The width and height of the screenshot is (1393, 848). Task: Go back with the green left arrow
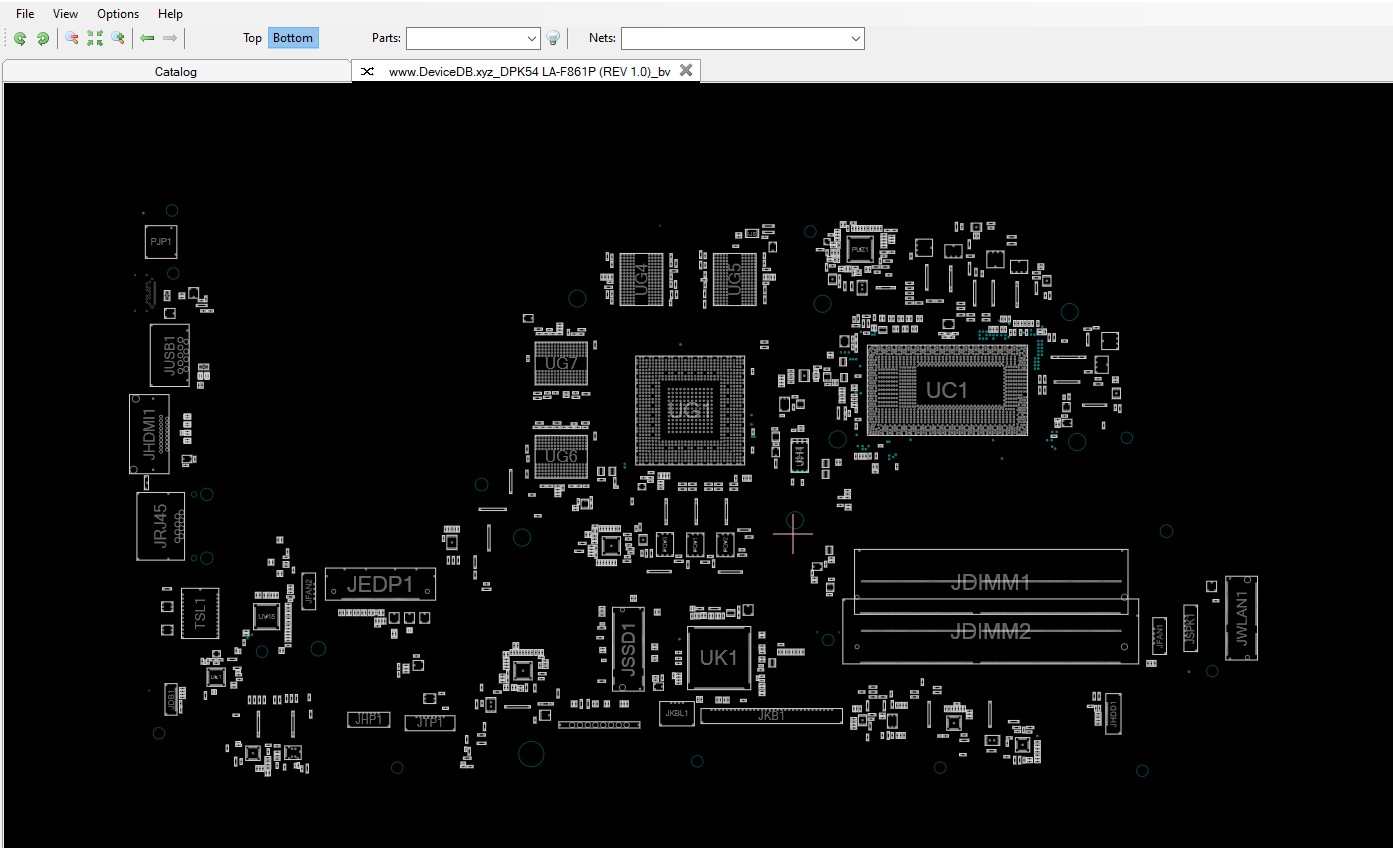point(147,39)
